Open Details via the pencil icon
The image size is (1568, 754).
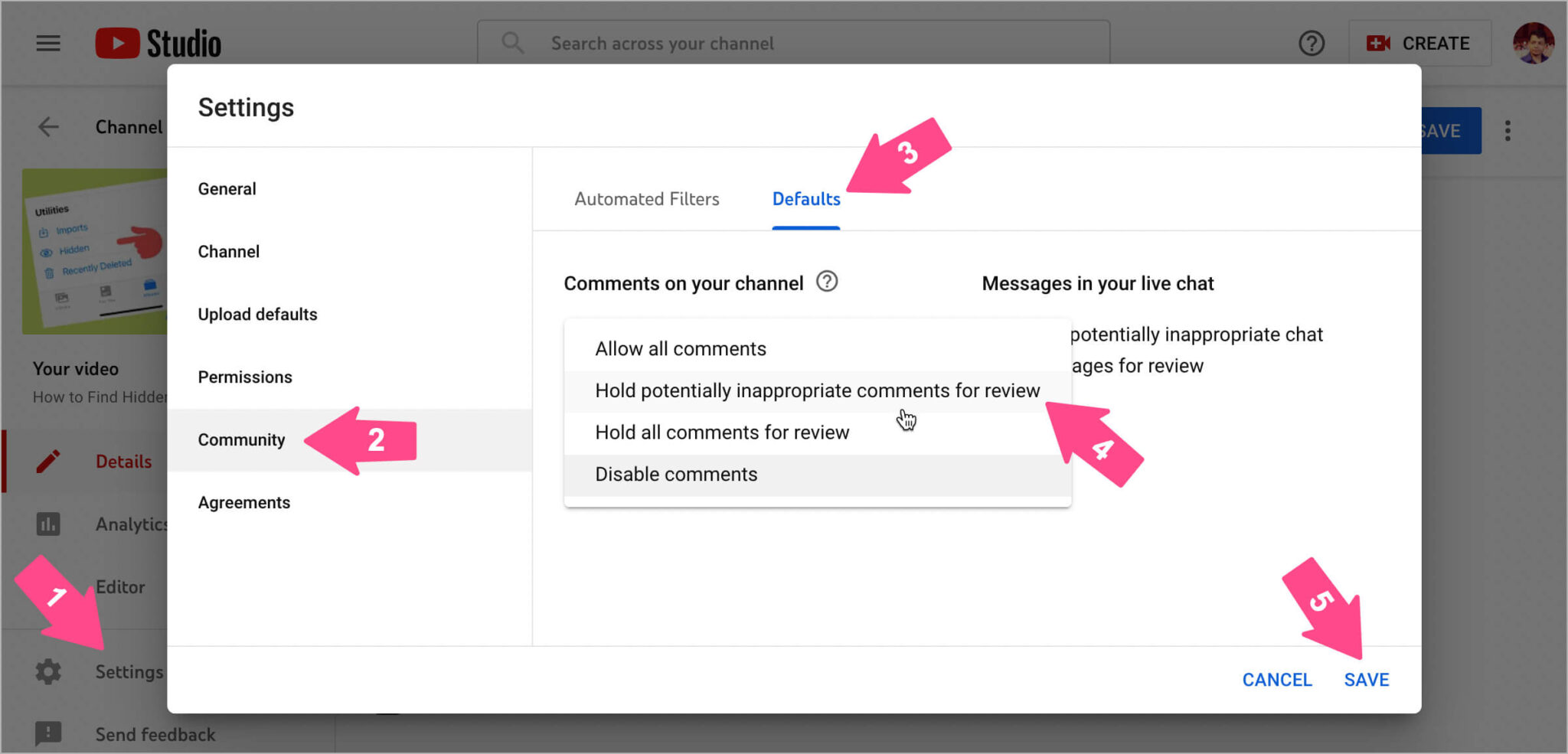pyautogui.click(x=48, y=461)
